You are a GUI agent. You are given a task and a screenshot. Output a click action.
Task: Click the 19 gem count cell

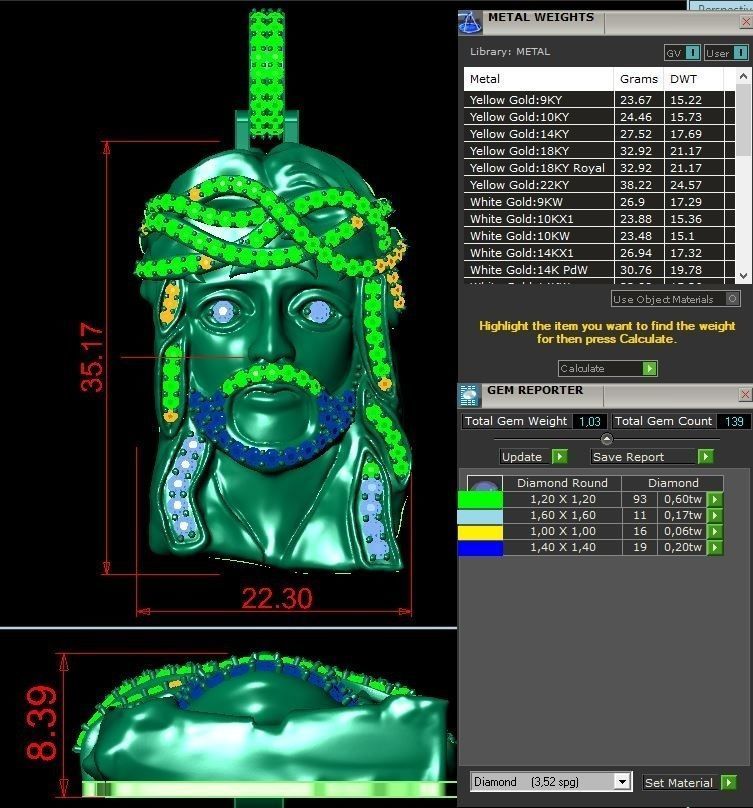tap(640, 547)
